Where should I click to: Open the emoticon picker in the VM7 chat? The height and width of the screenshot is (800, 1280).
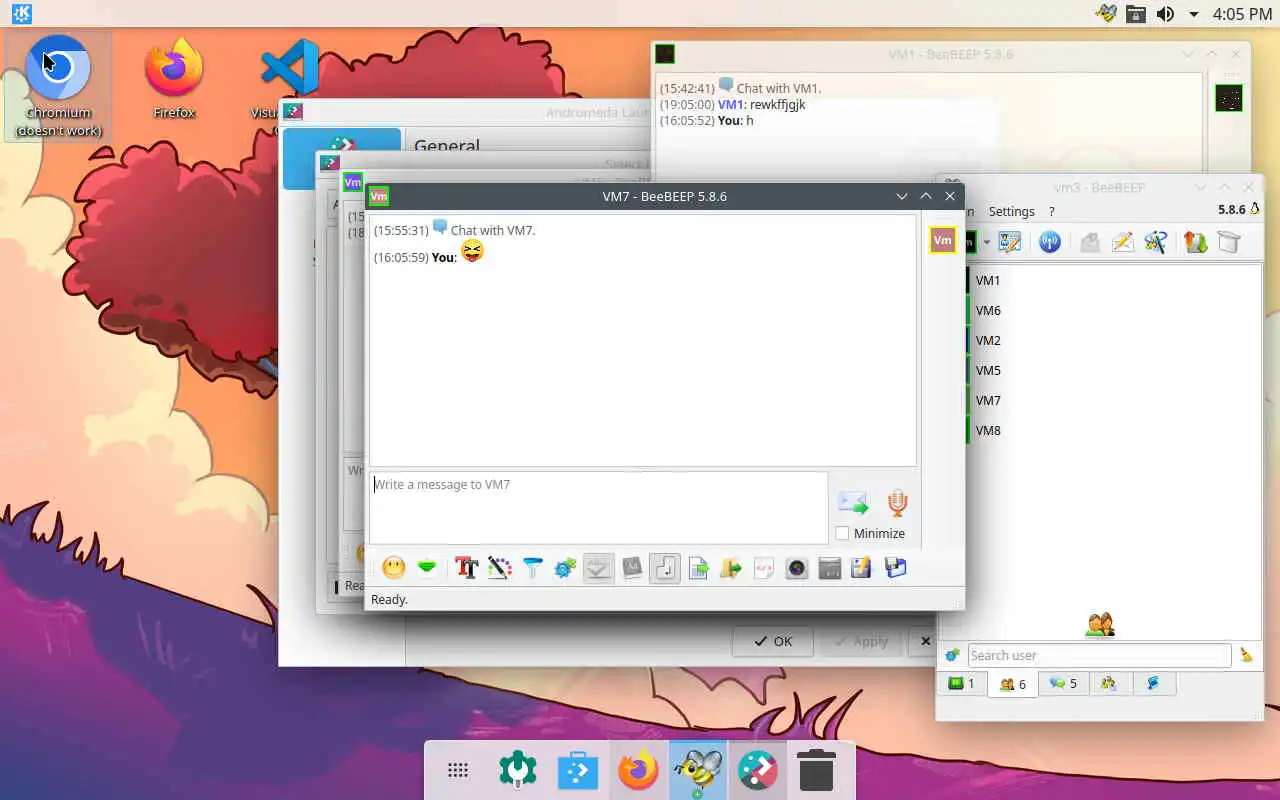coord(394,568)
